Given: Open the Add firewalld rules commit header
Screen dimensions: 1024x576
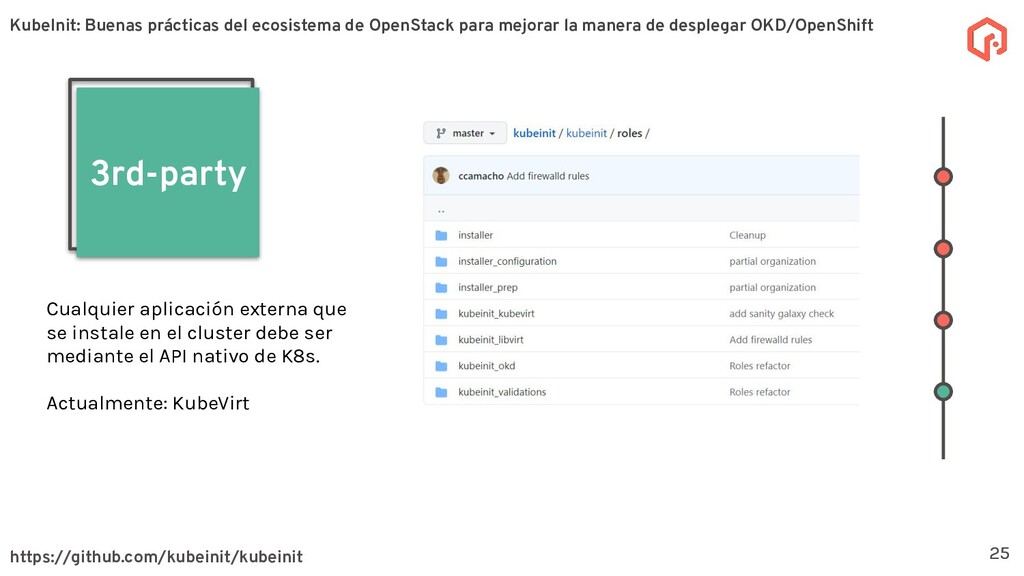Looking at the screenshot, I should [x=548, y=176].
